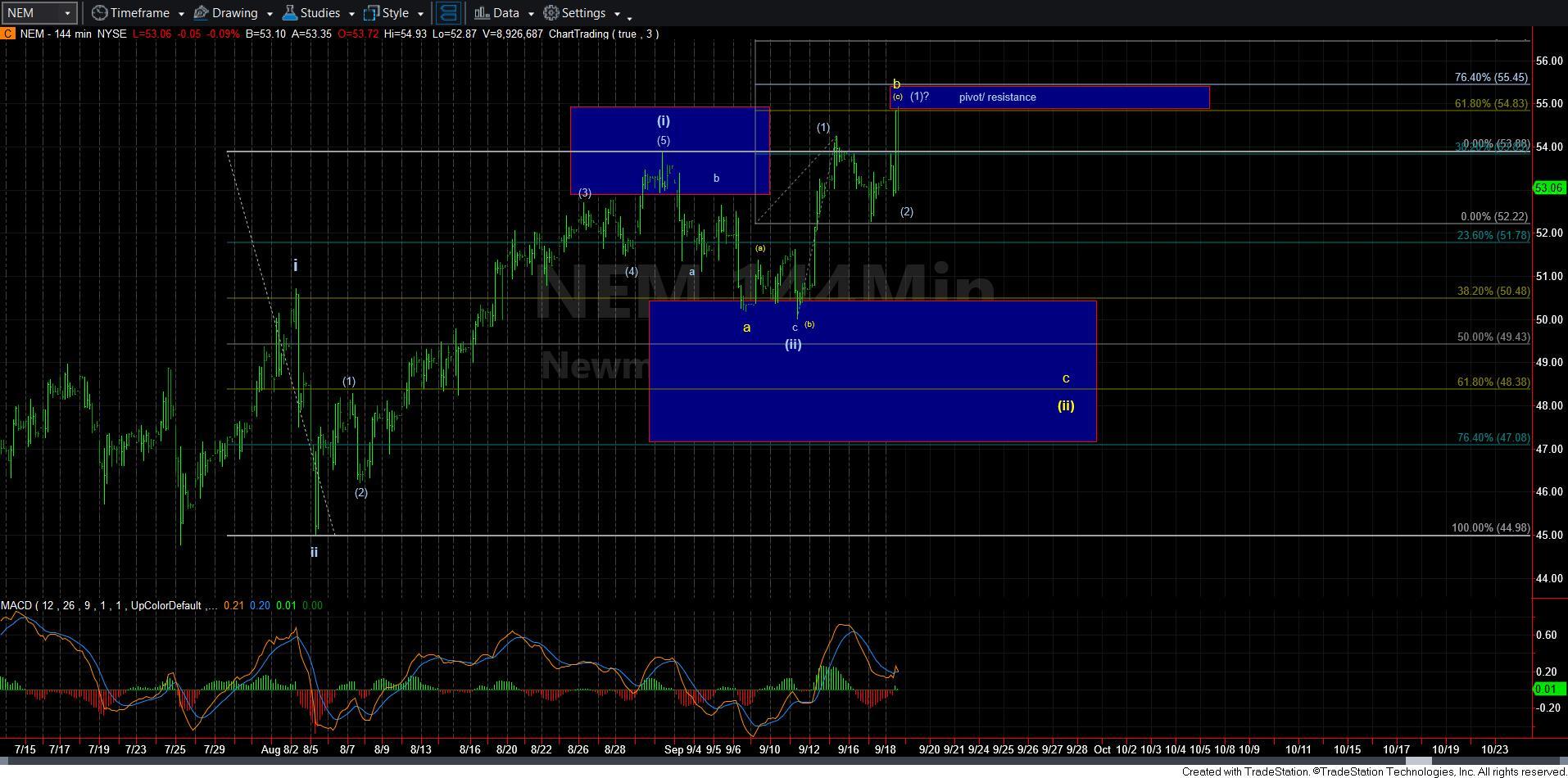Click the 56.00 price axis label
1568x778 pixels.
[1548, 61]
